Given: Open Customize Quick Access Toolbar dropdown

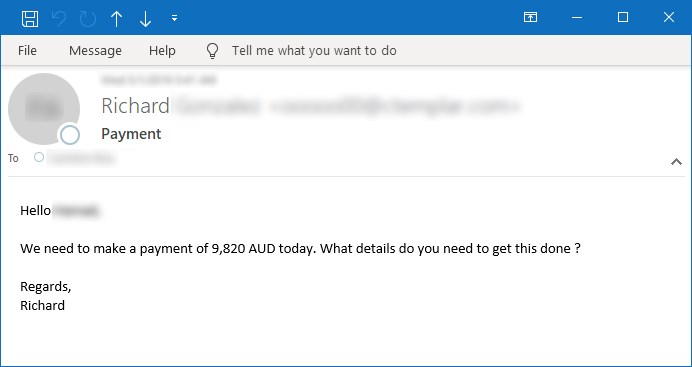Looking at the screenshot, I should [174, 18].
